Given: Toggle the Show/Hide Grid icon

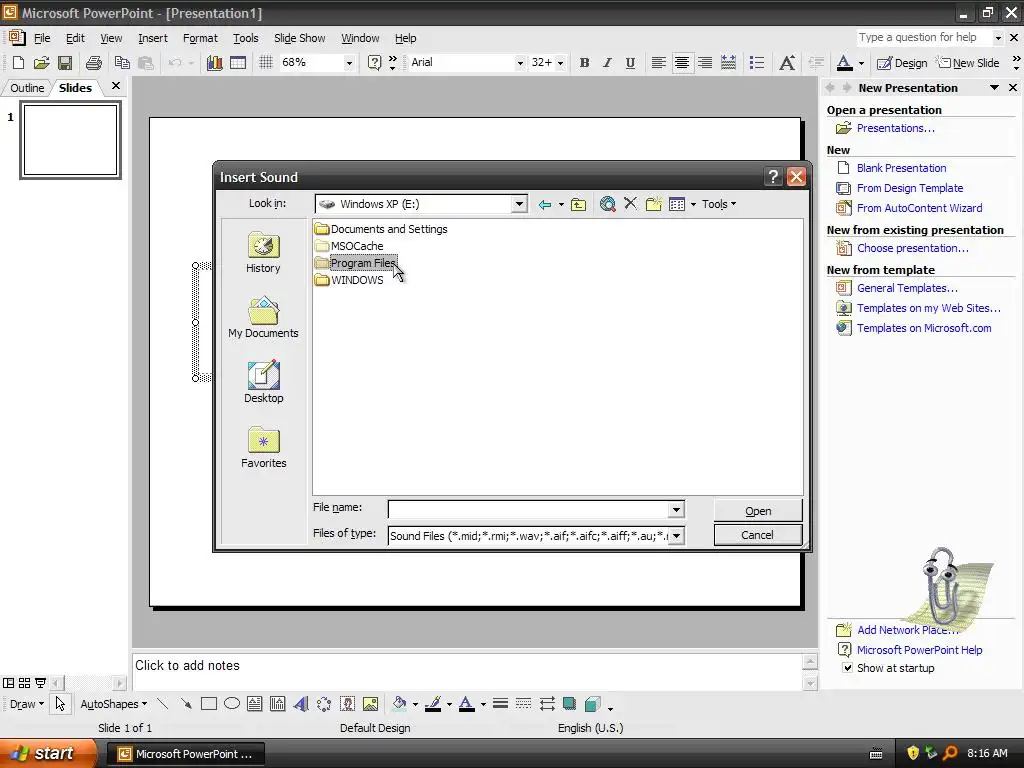Looking at the screenshot, I should [266, 63].
